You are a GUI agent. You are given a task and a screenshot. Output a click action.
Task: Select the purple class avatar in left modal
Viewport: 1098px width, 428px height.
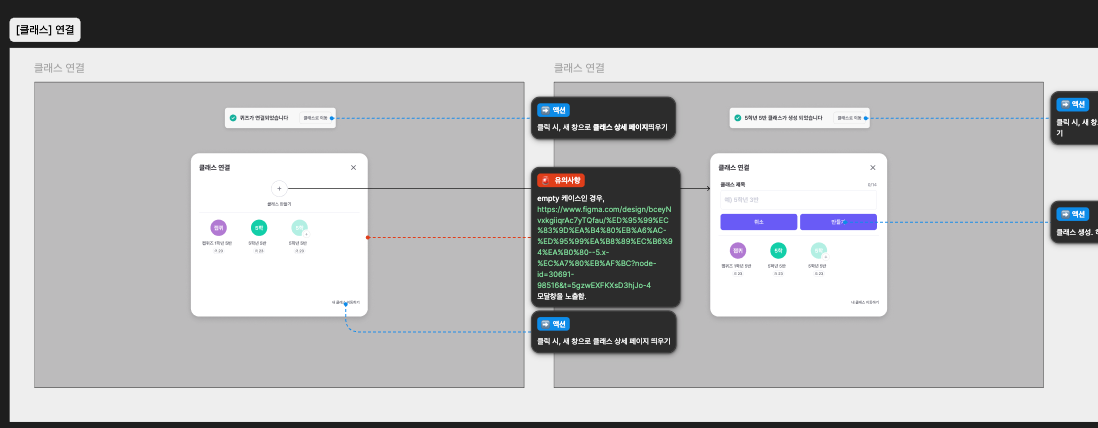pyautogui.click(x=218, y=228)
